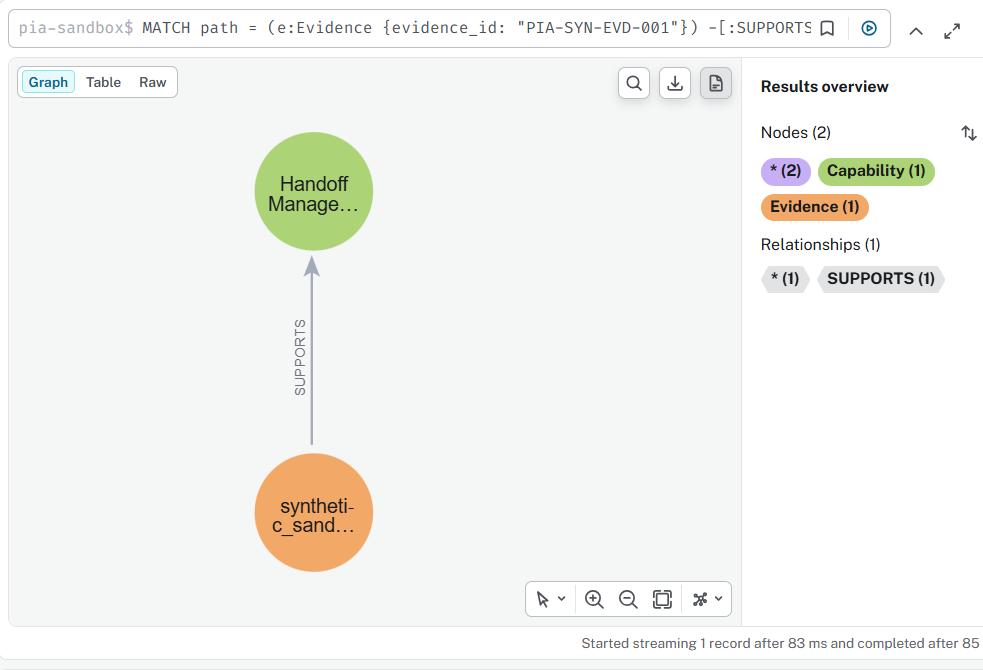983x670 pixels.
Task: Click the streaming status message
Action: click(780, 644)
